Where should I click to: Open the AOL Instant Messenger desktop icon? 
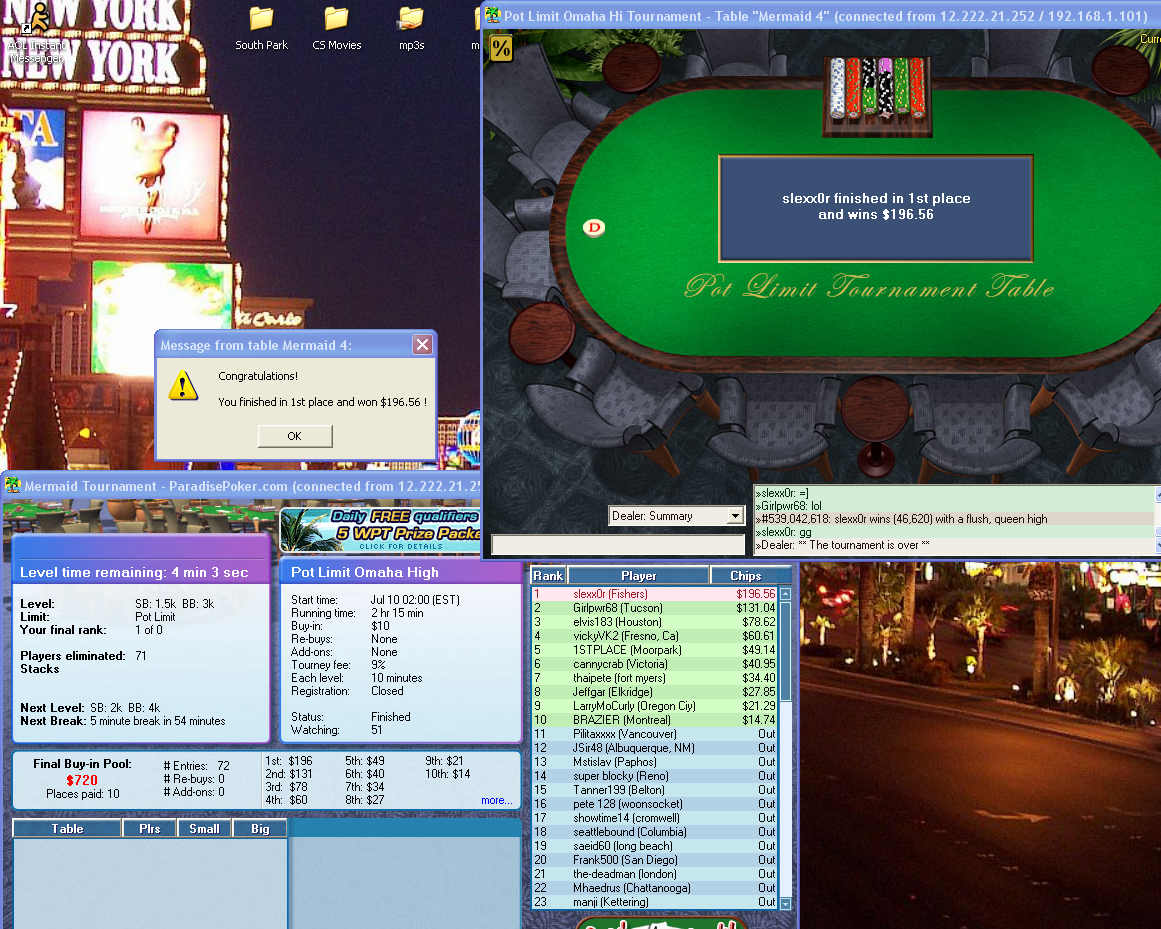(37, 30)
